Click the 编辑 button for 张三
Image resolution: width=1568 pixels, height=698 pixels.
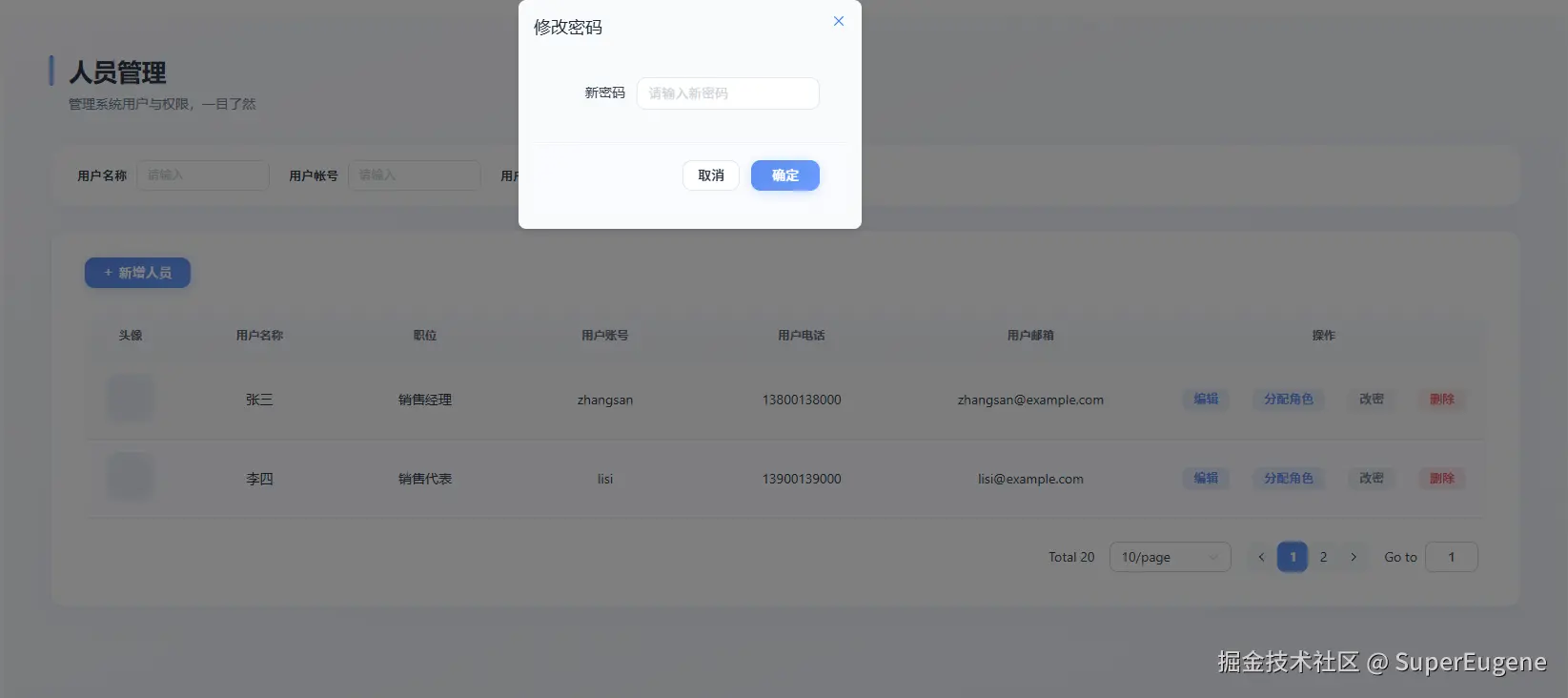coord(1206,400)
